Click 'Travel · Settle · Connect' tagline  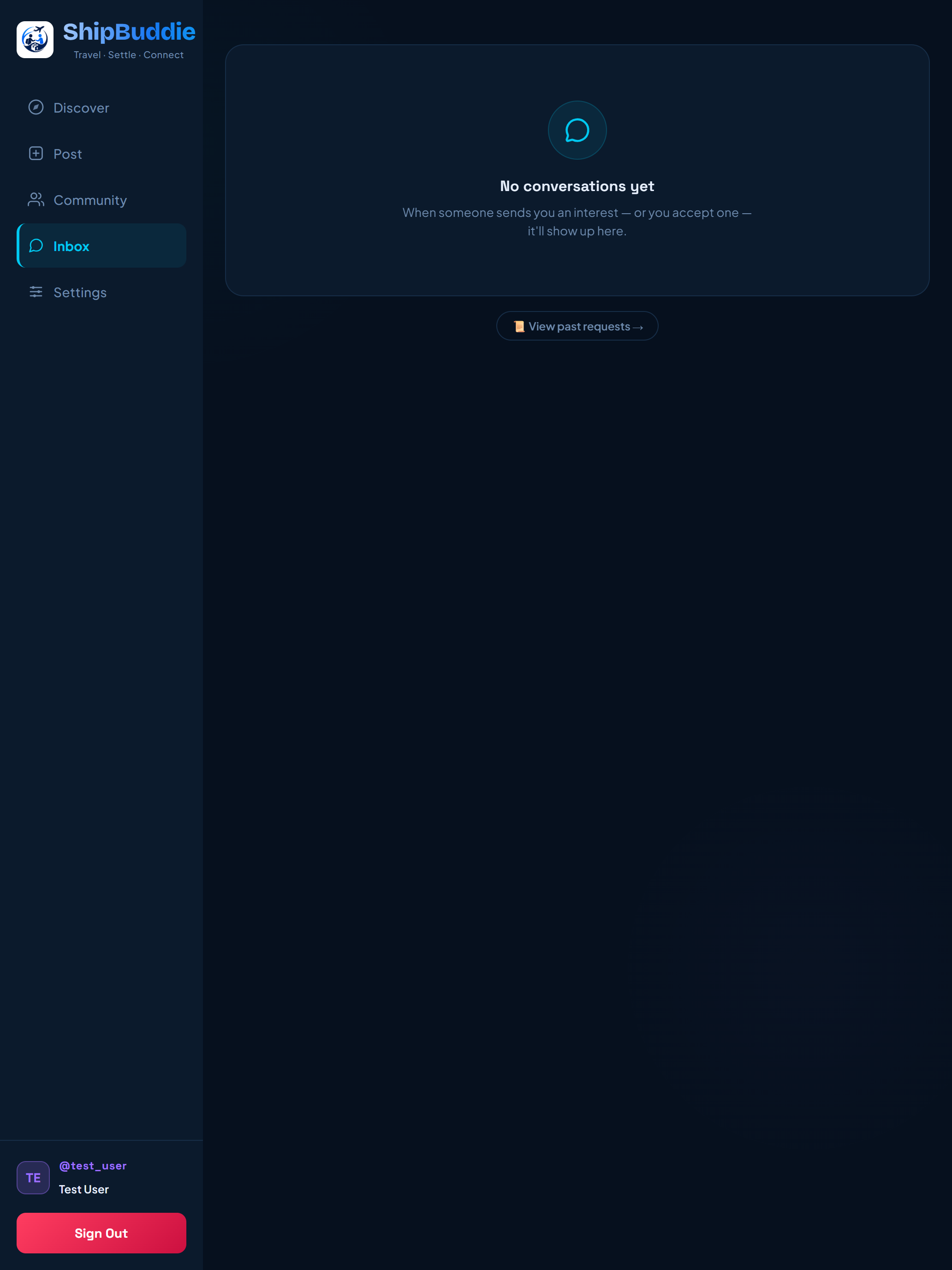129,55
